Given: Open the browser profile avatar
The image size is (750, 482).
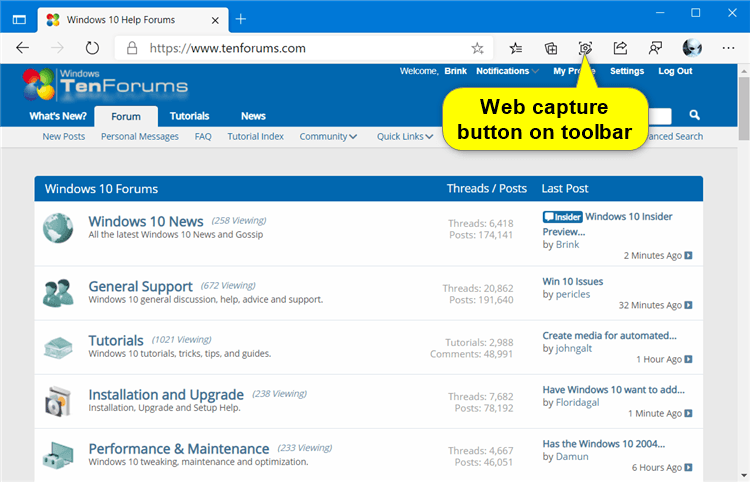Looking at the screenshot, I should [692, 48].
